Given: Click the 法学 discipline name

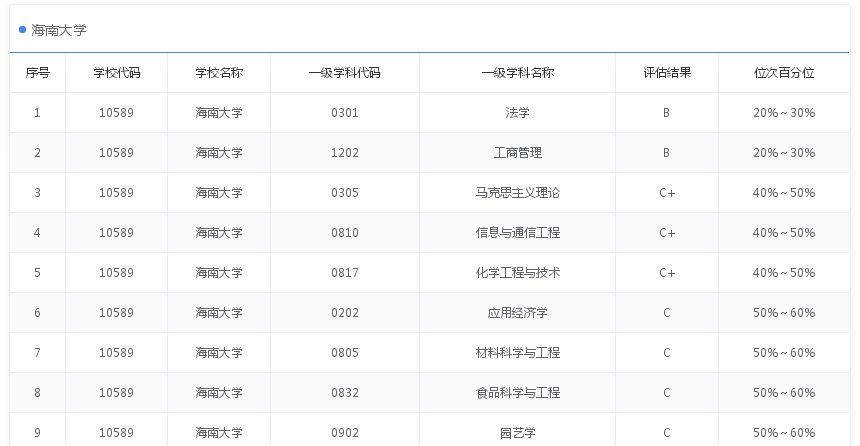Looking at the screenshot, I should (x=517, y=112).
